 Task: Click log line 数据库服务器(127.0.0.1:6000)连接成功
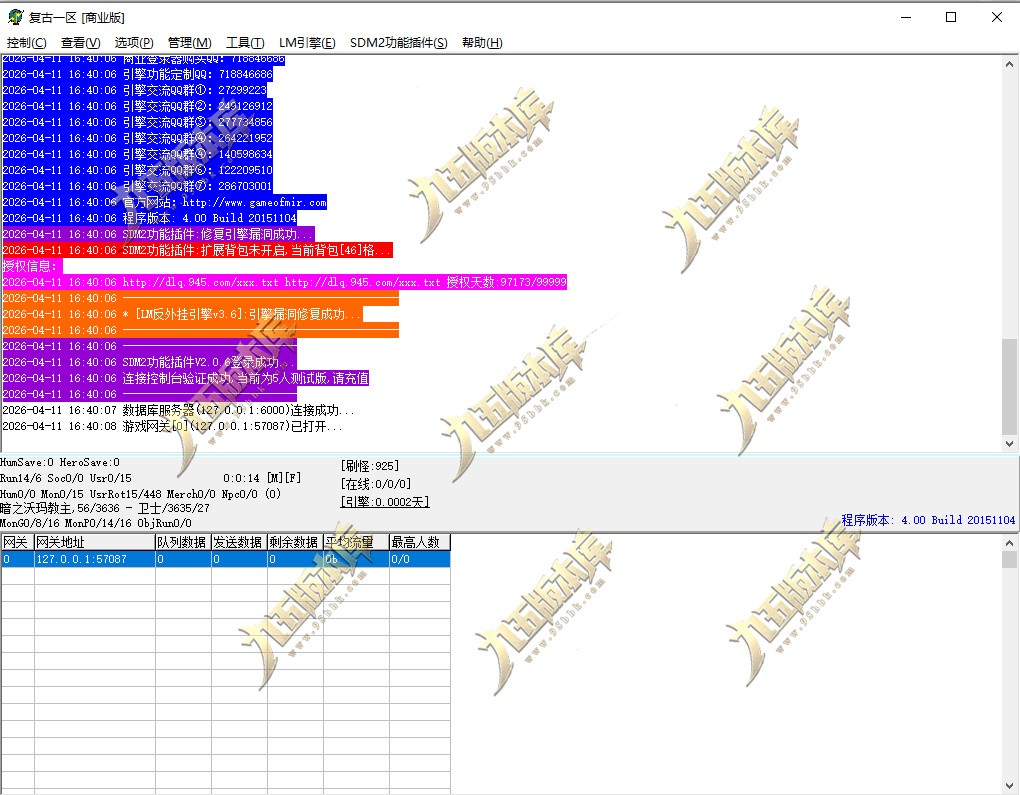pyautogui.click(x=178, y=411)
